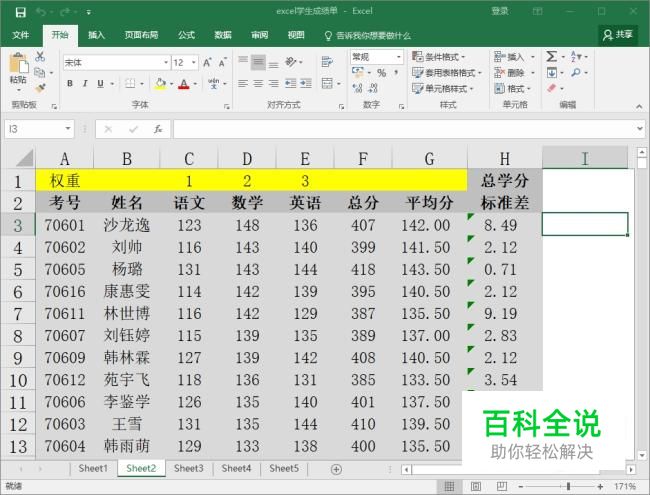Click the Decrease Decimal icon
Image resolution: width=650 pixels, height=495 pixels.
coord(373,88)
